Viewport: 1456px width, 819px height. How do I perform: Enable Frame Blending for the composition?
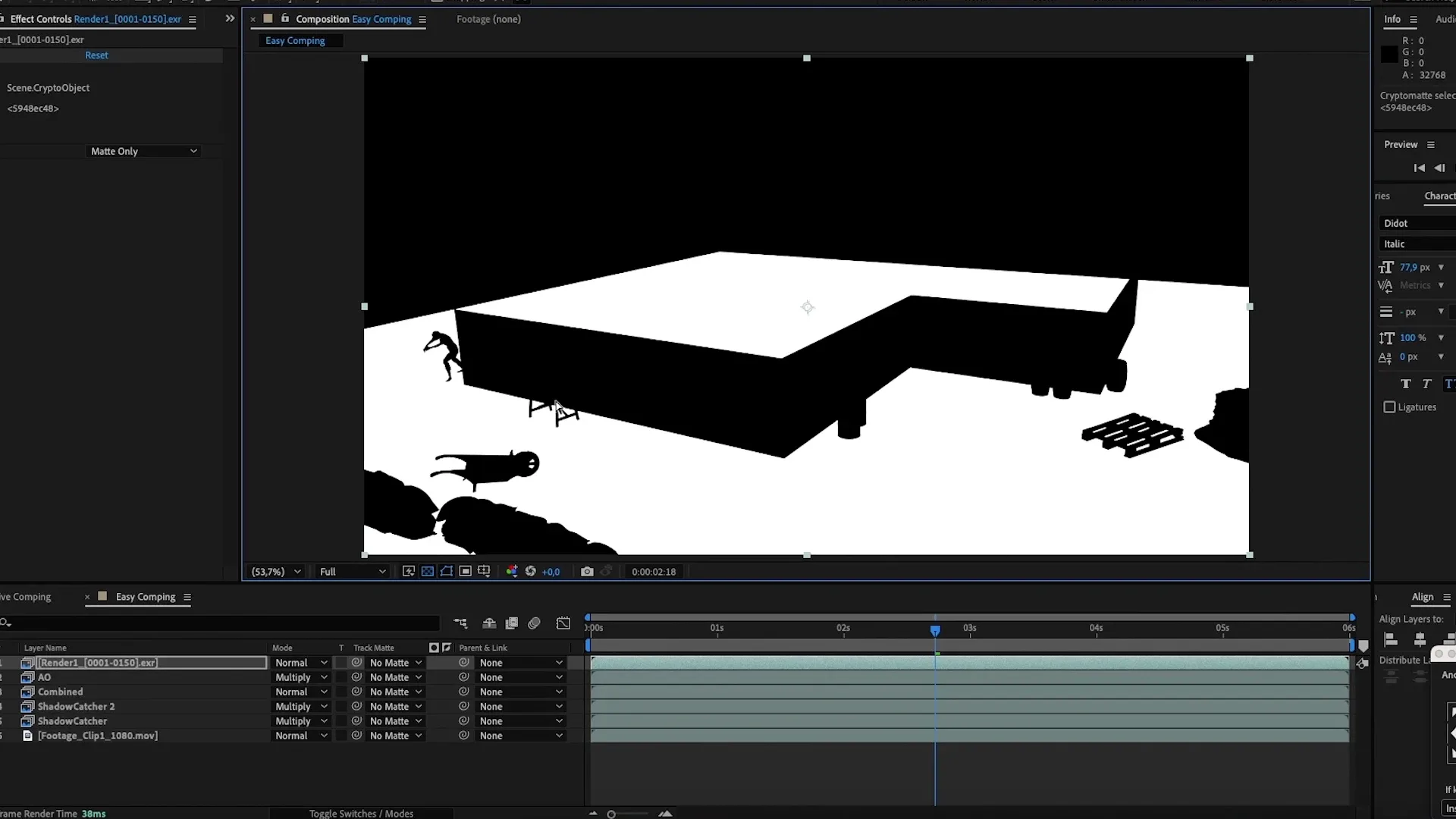(511, 623)
